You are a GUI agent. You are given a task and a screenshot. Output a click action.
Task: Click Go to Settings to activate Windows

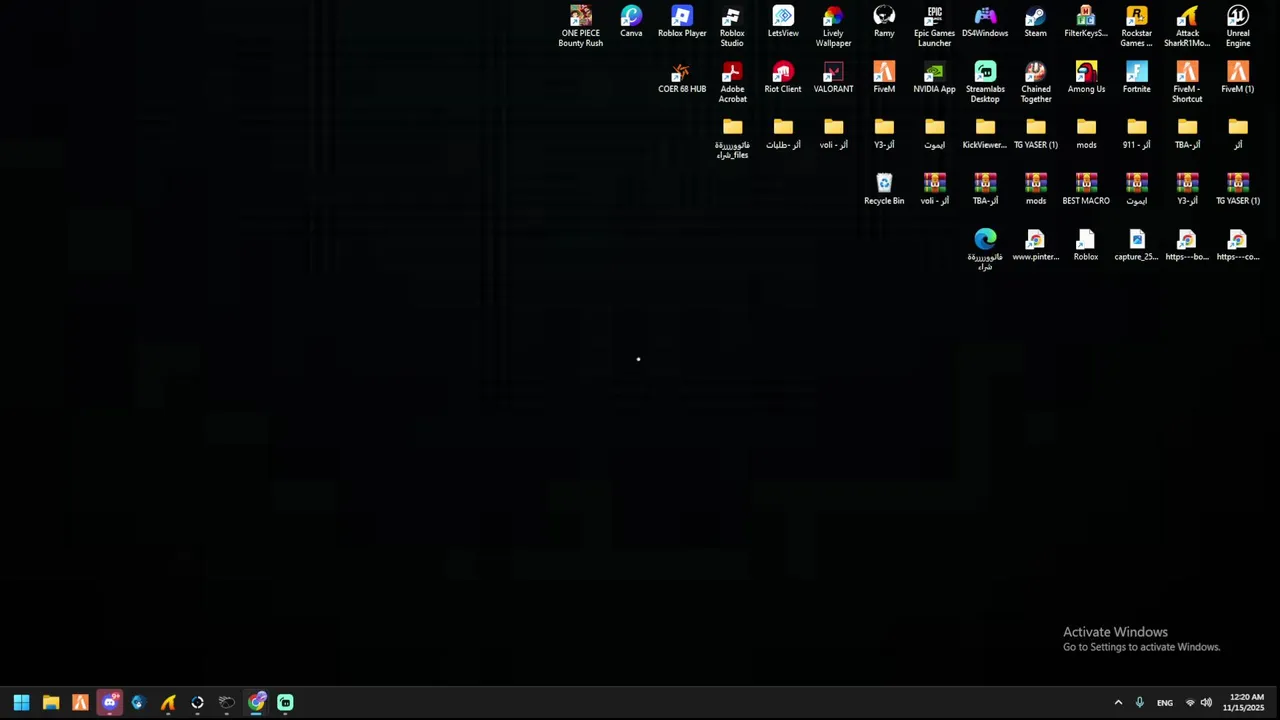1141,647
